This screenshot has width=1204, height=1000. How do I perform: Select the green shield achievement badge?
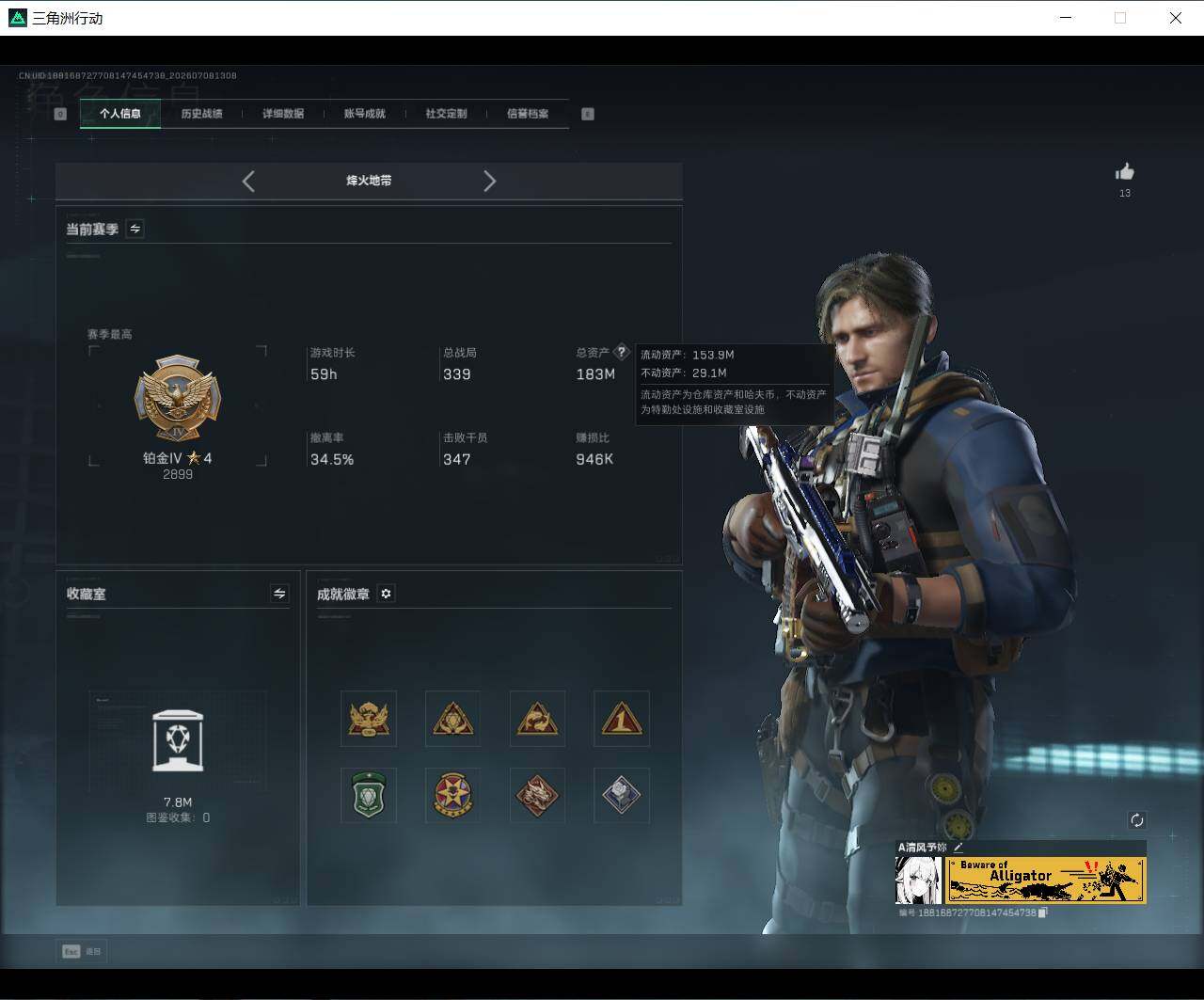pos(369,795)
